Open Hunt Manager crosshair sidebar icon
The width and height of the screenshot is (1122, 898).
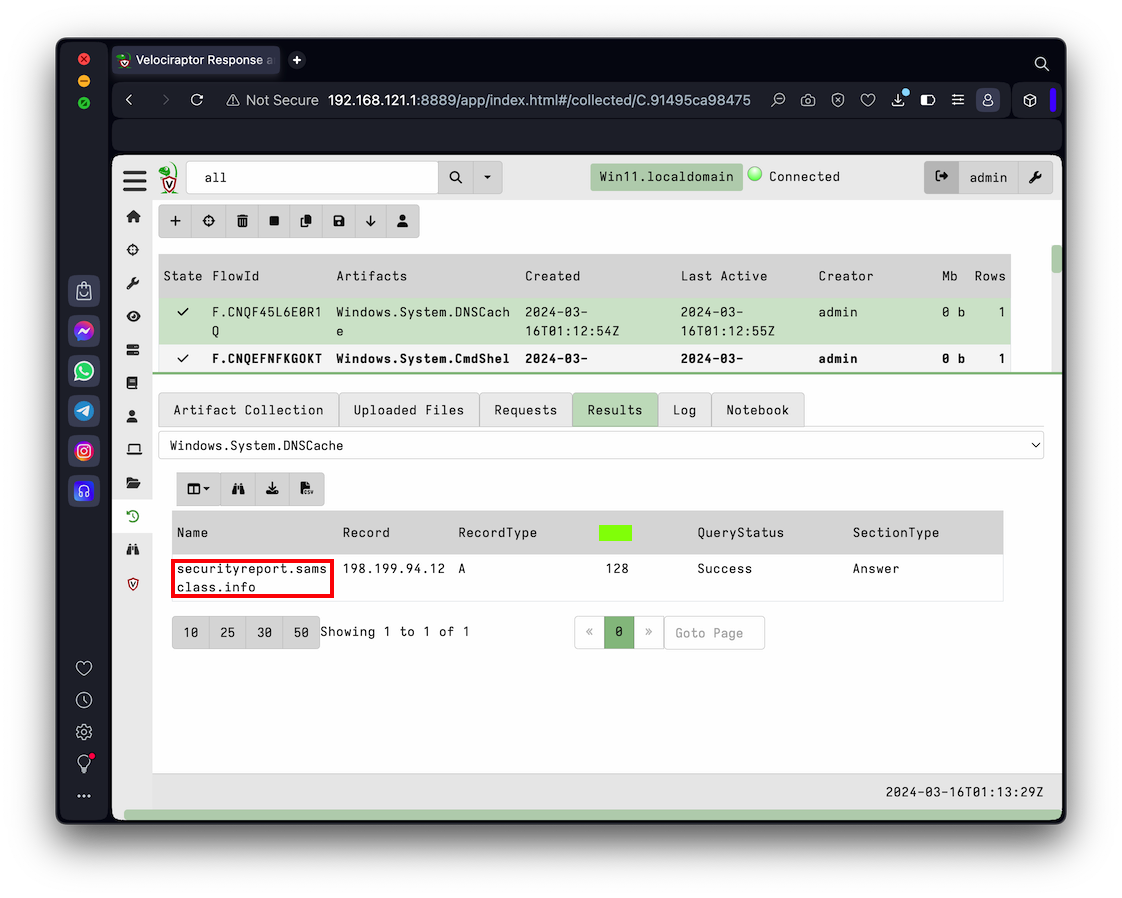[x=133, y=250]
